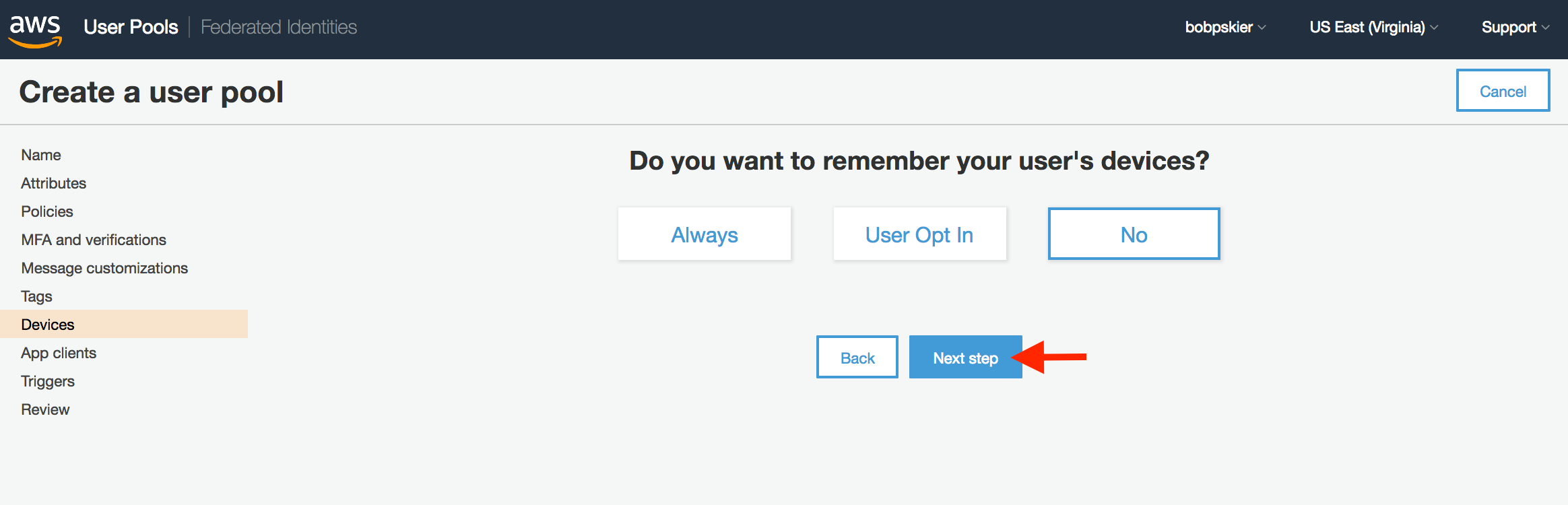Open the bobpskier account dropdown
1568x505 pixels.
pos(1225,27)
